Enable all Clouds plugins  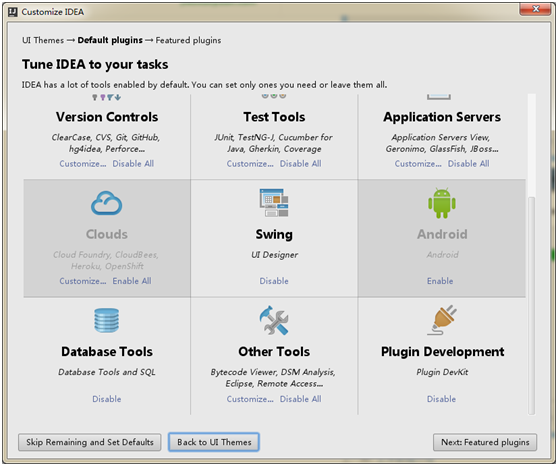(x=132, y=281)
